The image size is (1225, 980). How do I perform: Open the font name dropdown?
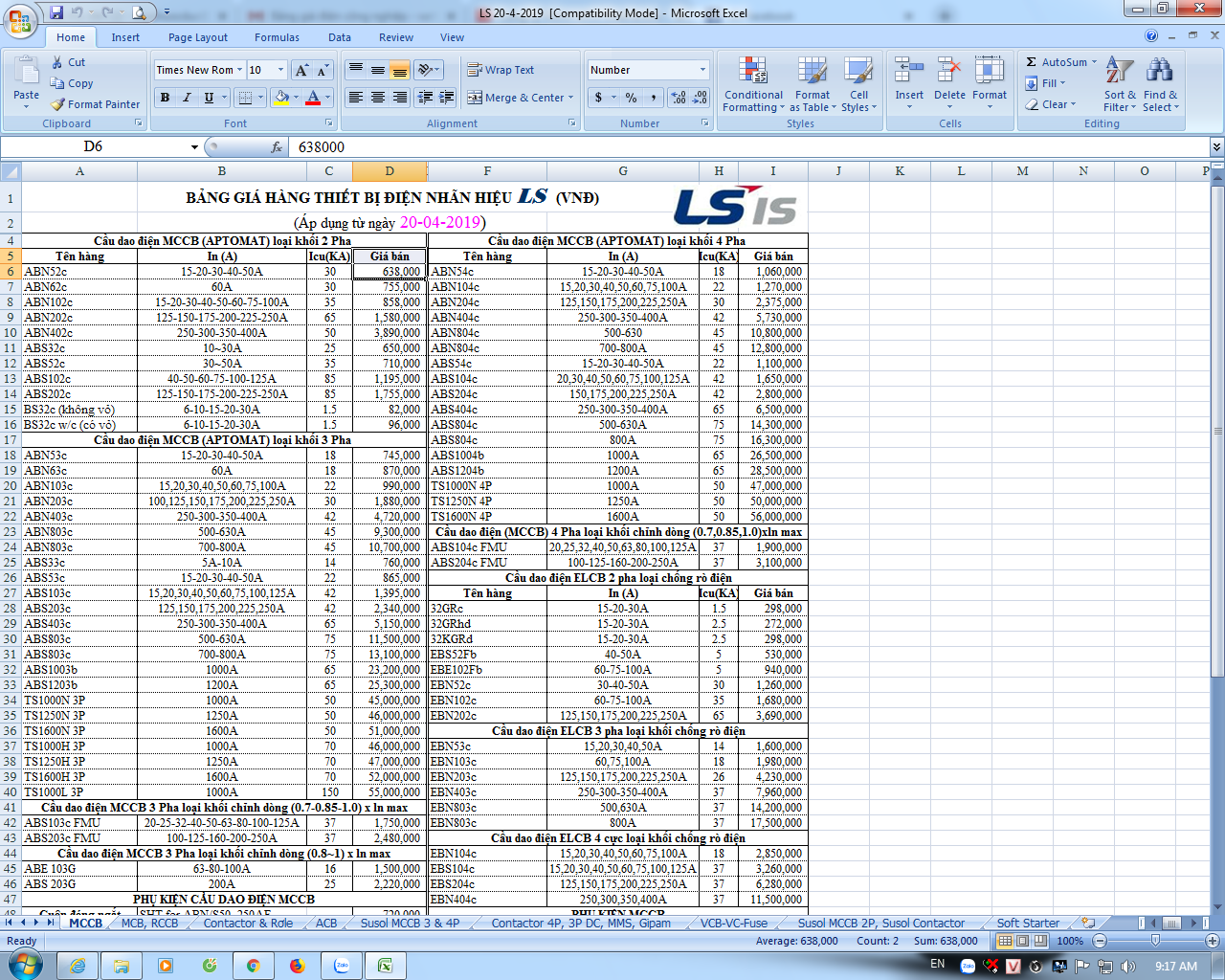point(239,70)
